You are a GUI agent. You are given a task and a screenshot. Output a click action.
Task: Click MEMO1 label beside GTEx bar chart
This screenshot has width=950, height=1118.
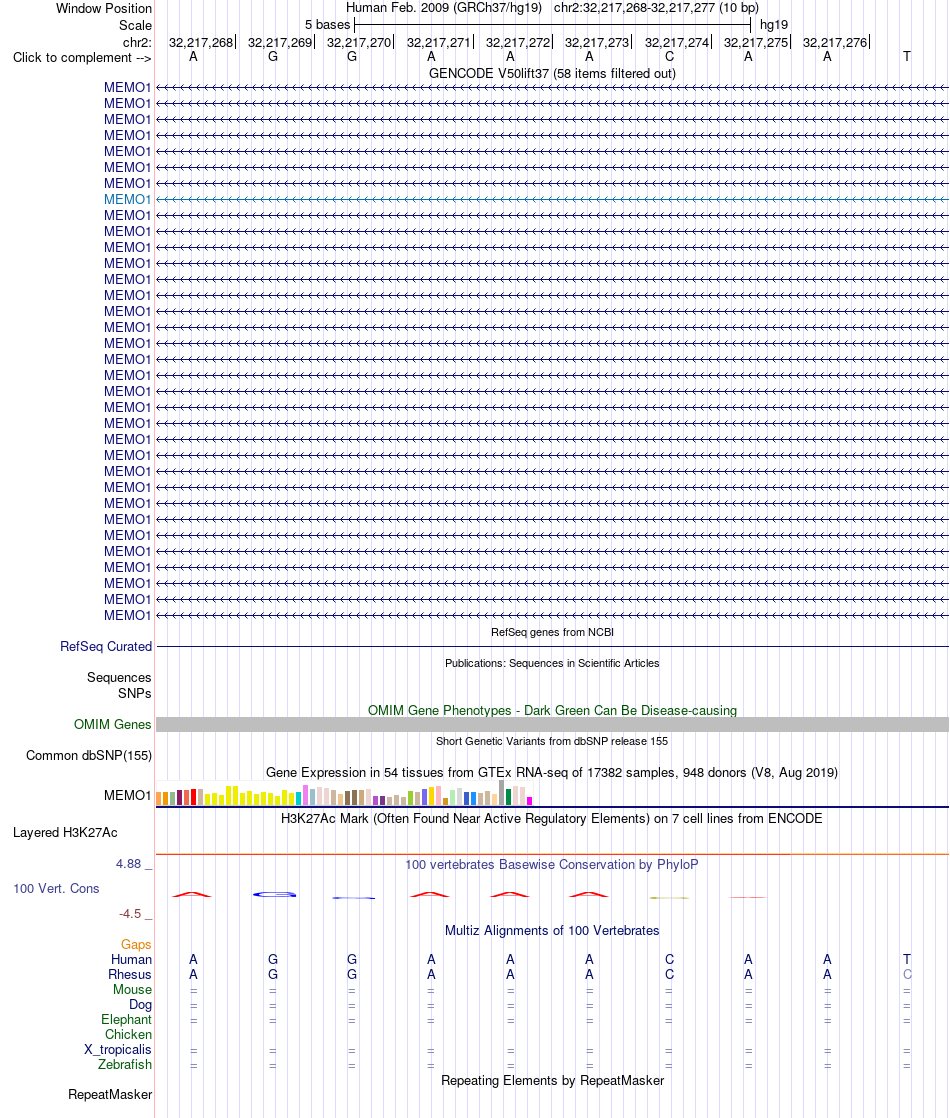click(x=127, y=795)
